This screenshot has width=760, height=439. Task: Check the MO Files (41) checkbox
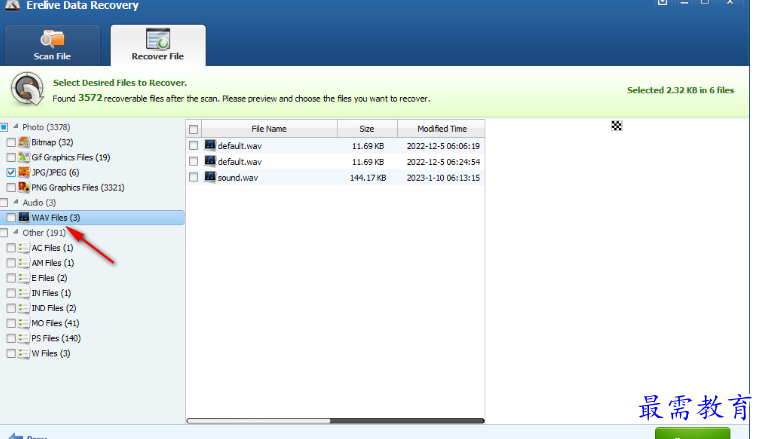point(11,323)
